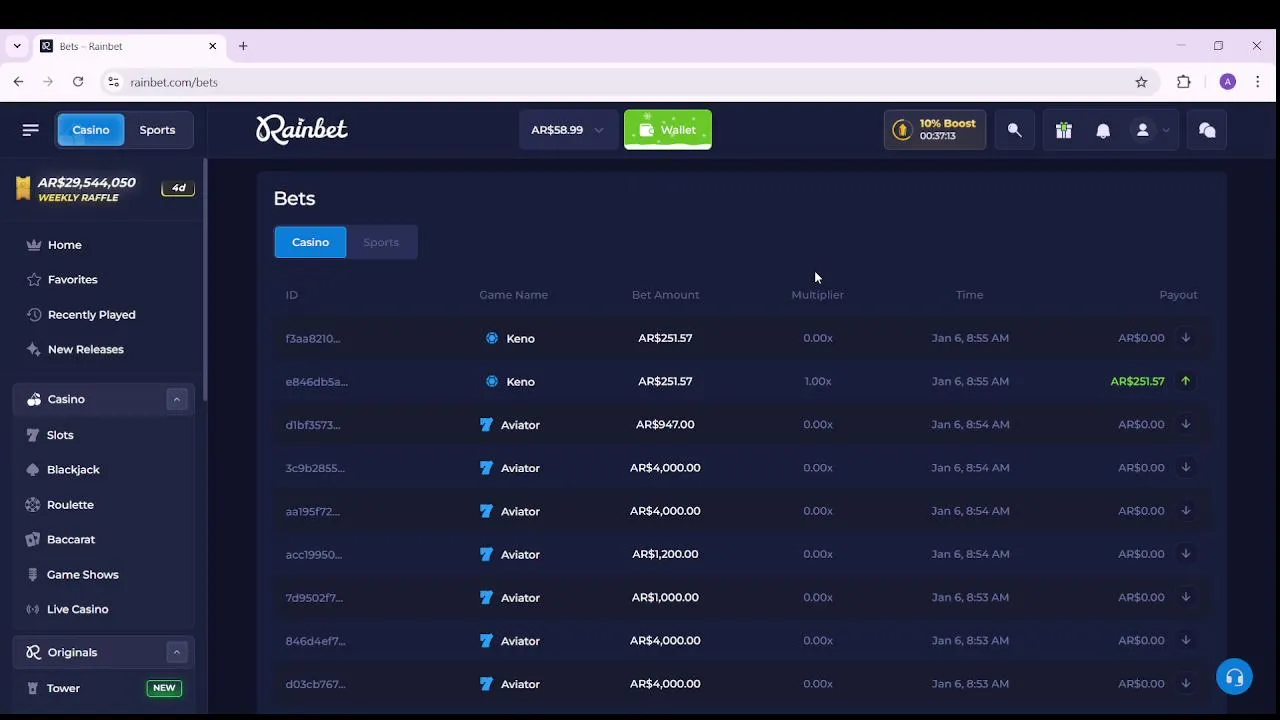Viewport: 1280px width, 720px height.
Task: Click the Casino section label in sidebar
Action: coord(66,399)
